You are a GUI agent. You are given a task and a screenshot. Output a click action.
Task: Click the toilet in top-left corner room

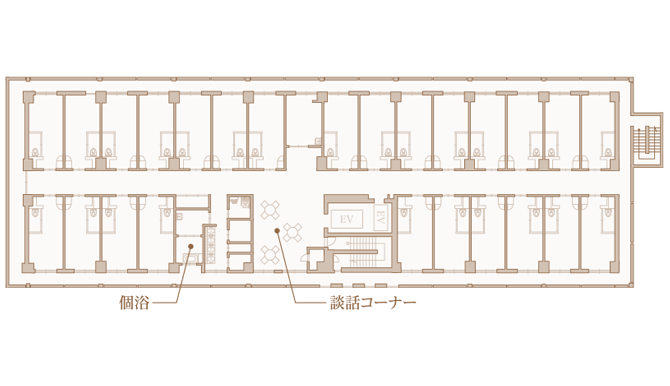tap(36, 152)
